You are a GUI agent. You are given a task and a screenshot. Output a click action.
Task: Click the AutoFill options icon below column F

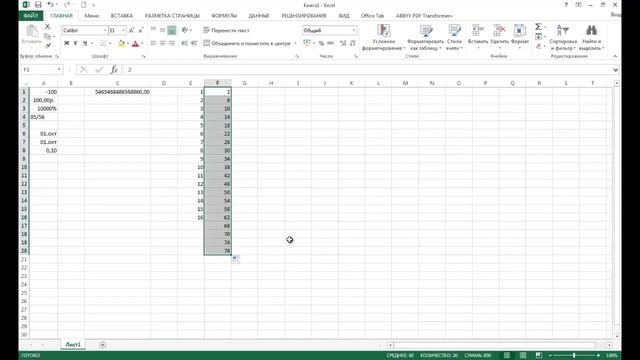pyautogui.click(x=236, y=259)
